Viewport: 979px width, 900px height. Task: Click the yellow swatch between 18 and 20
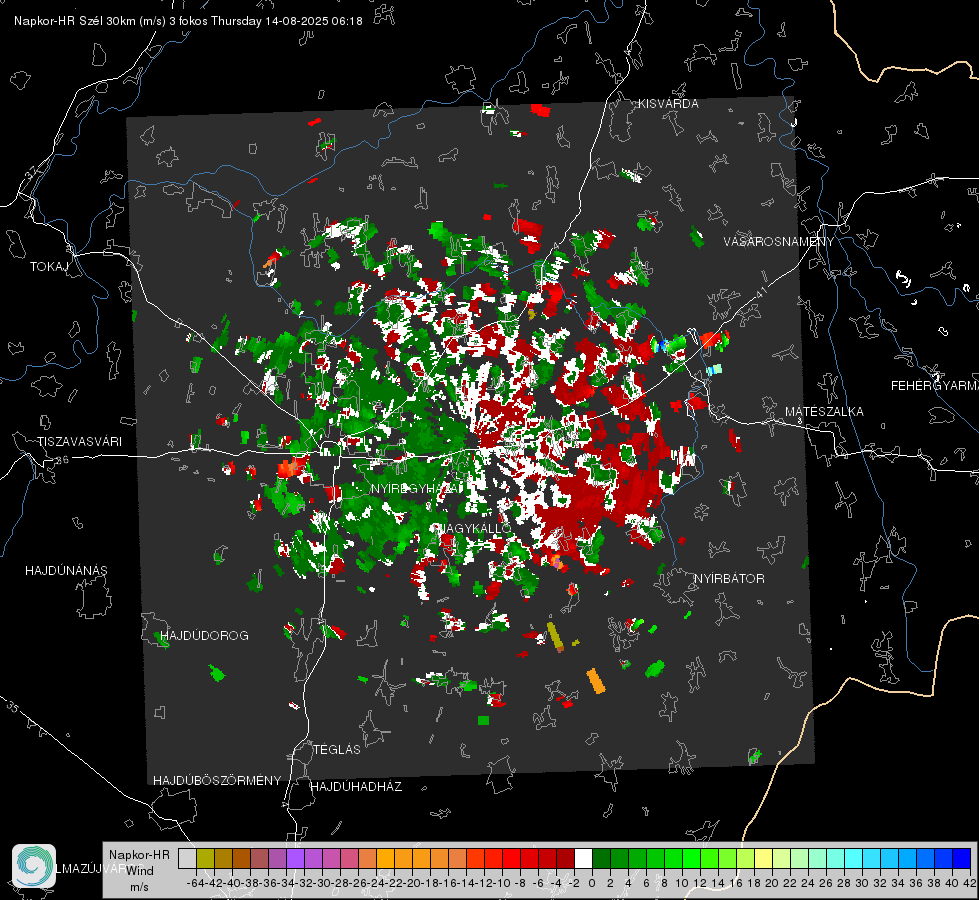[763, 858]
